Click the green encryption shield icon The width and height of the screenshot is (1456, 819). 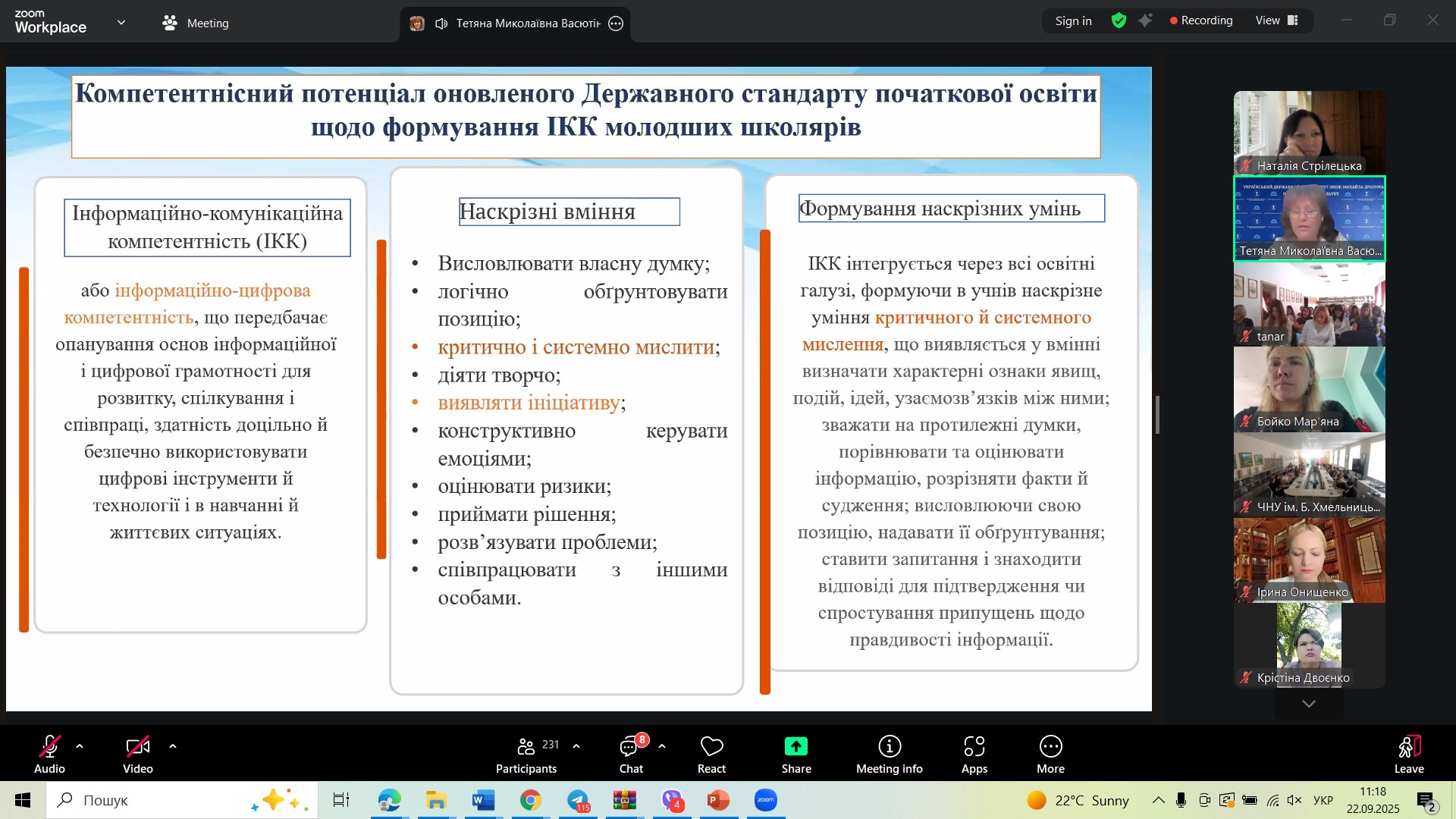1119,20
